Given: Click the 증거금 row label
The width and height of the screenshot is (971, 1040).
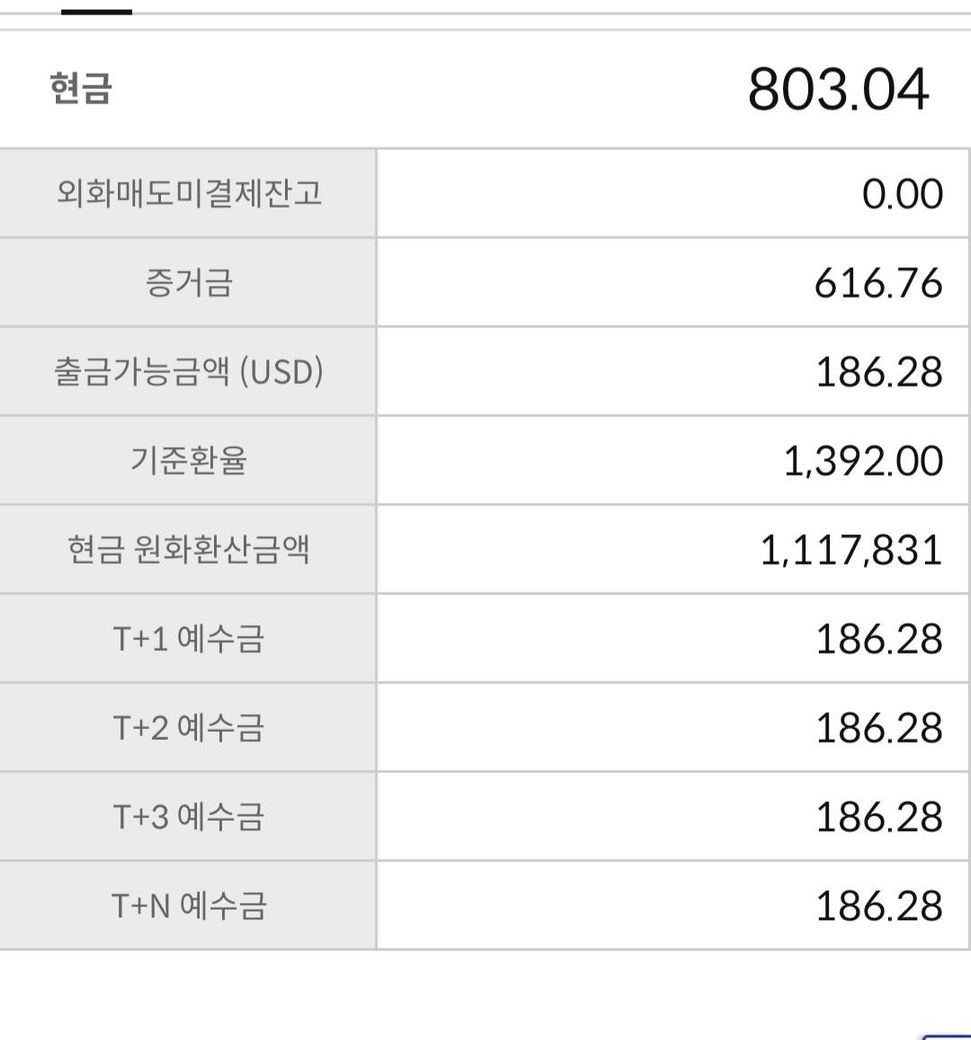Looking at the screenshot, I should (x=189, y=283).
